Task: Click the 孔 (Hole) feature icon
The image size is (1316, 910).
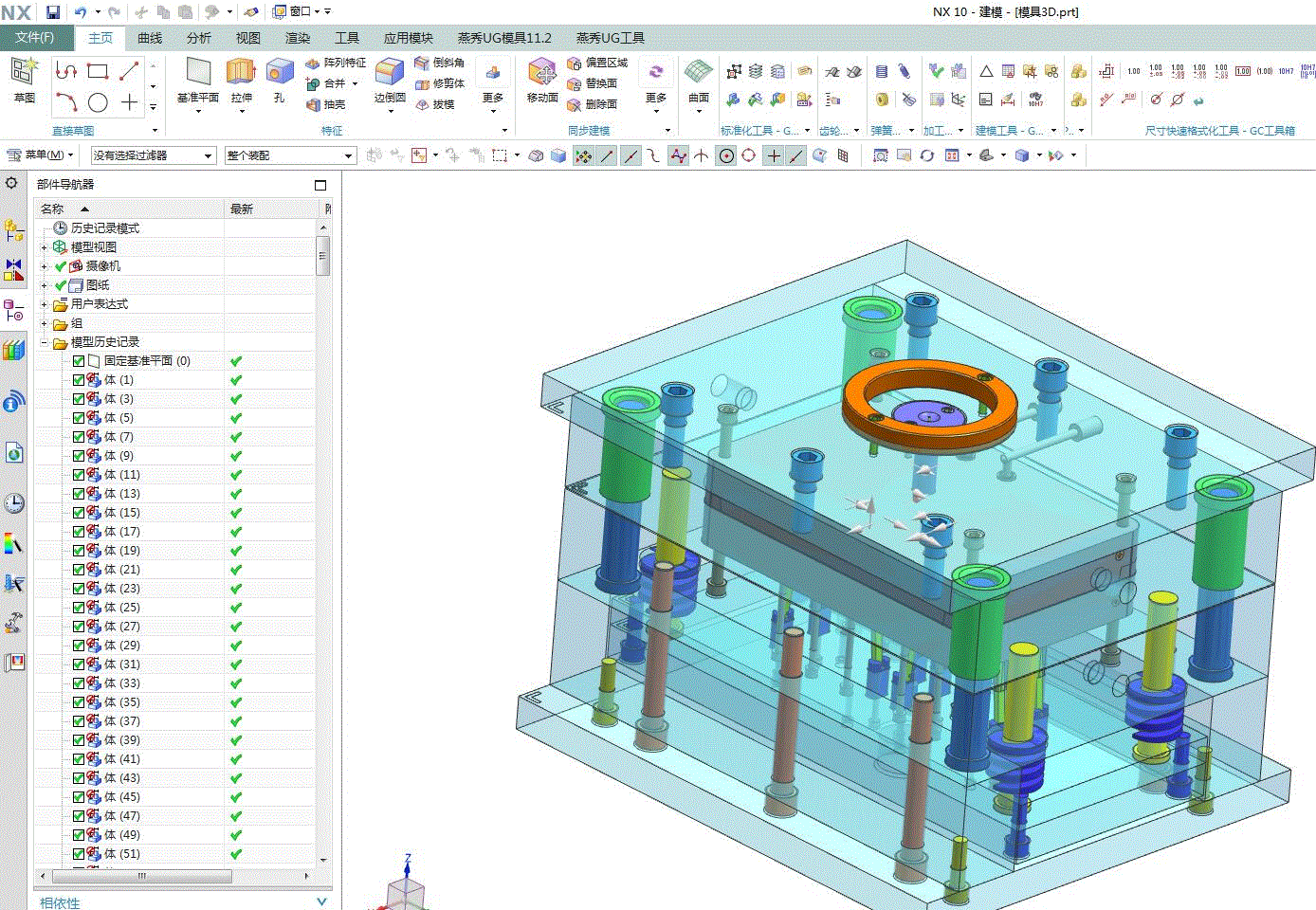Action: coord(279,80)
